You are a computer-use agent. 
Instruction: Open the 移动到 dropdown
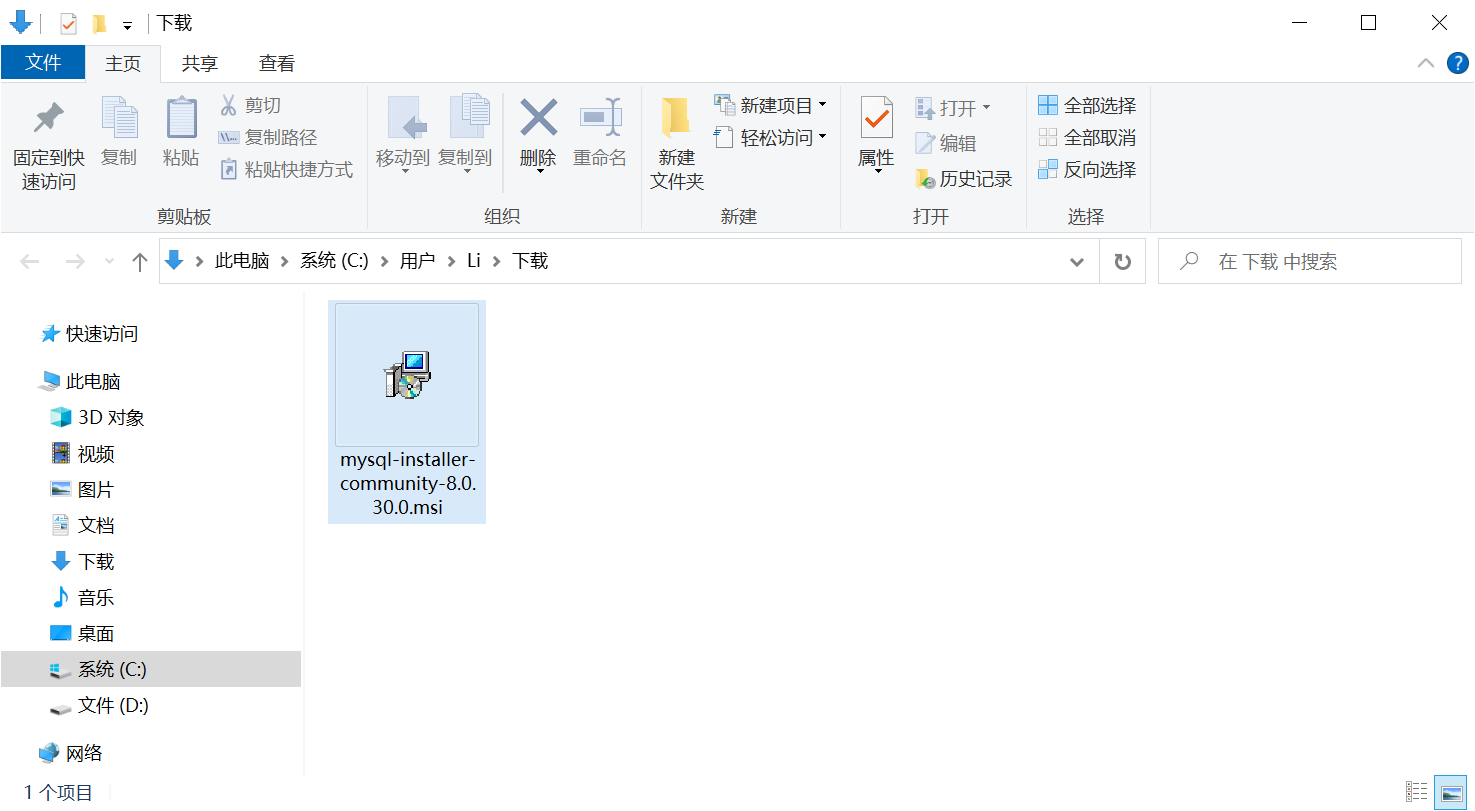(x=404, y=171)
